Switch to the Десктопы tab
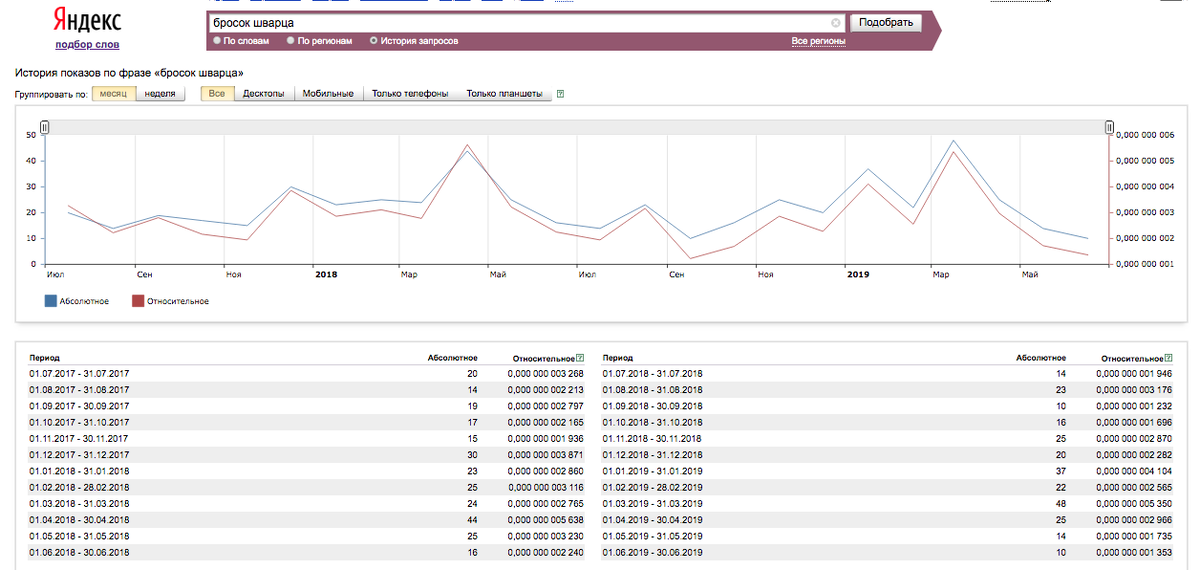The width and height of the screenshot is (1200, 570). (264, 93)
